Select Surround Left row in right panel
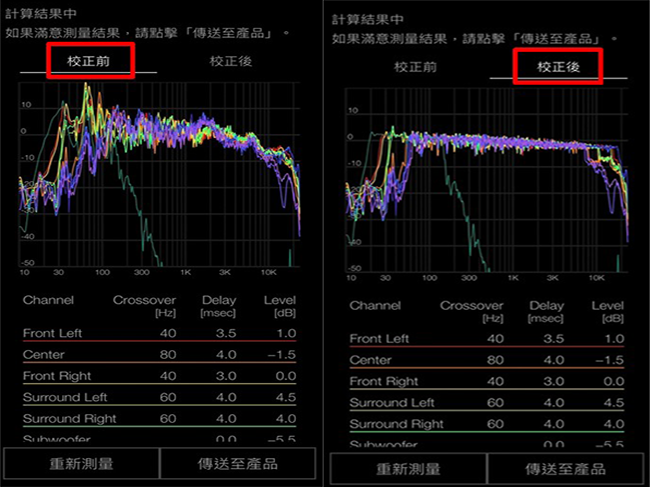The image size is (650, 487). click(487, 403)
